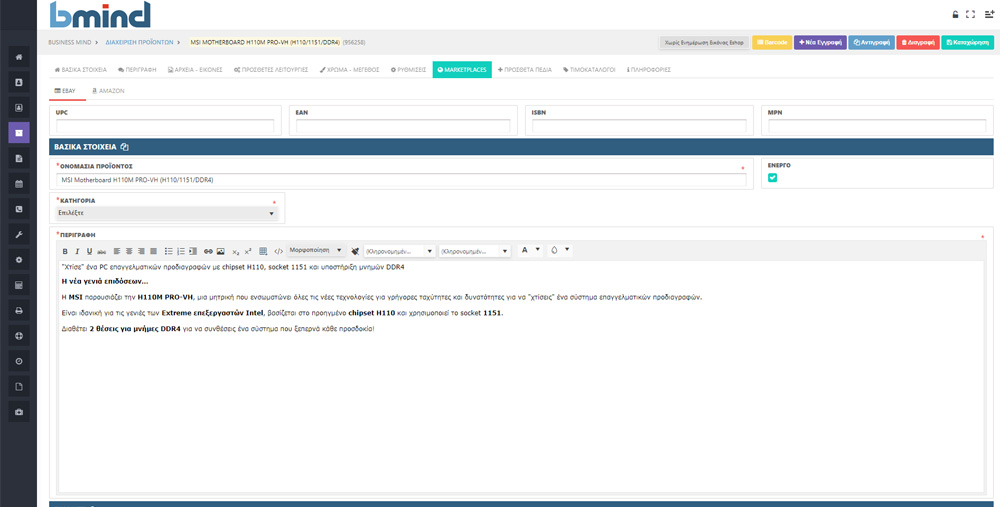Open the ΚΑΤΗΓΟΡΙΑ dropdown

[x=167, y=213]
